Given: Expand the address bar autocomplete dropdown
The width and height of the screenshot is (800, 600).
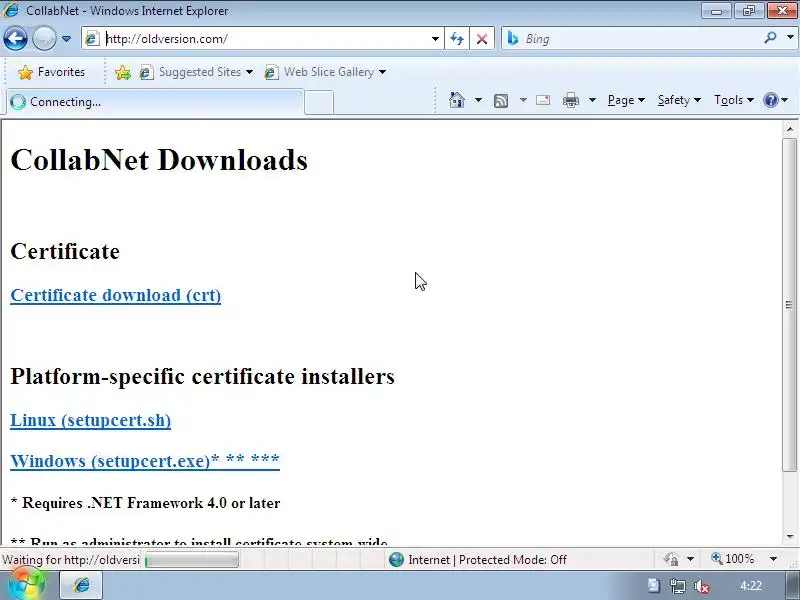Looking at the screenshot, I should pos(435,39).
